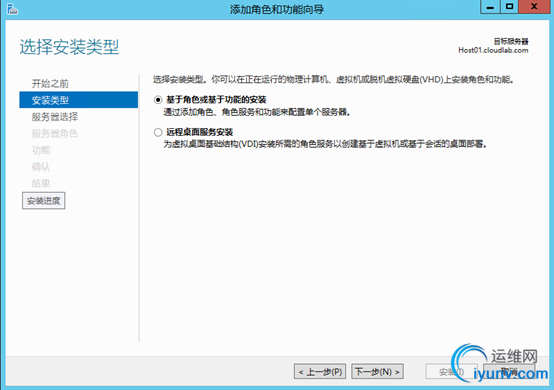This screenshot has width=554, height=390.
Task: Maximize the wizard window
Action: 509,7
